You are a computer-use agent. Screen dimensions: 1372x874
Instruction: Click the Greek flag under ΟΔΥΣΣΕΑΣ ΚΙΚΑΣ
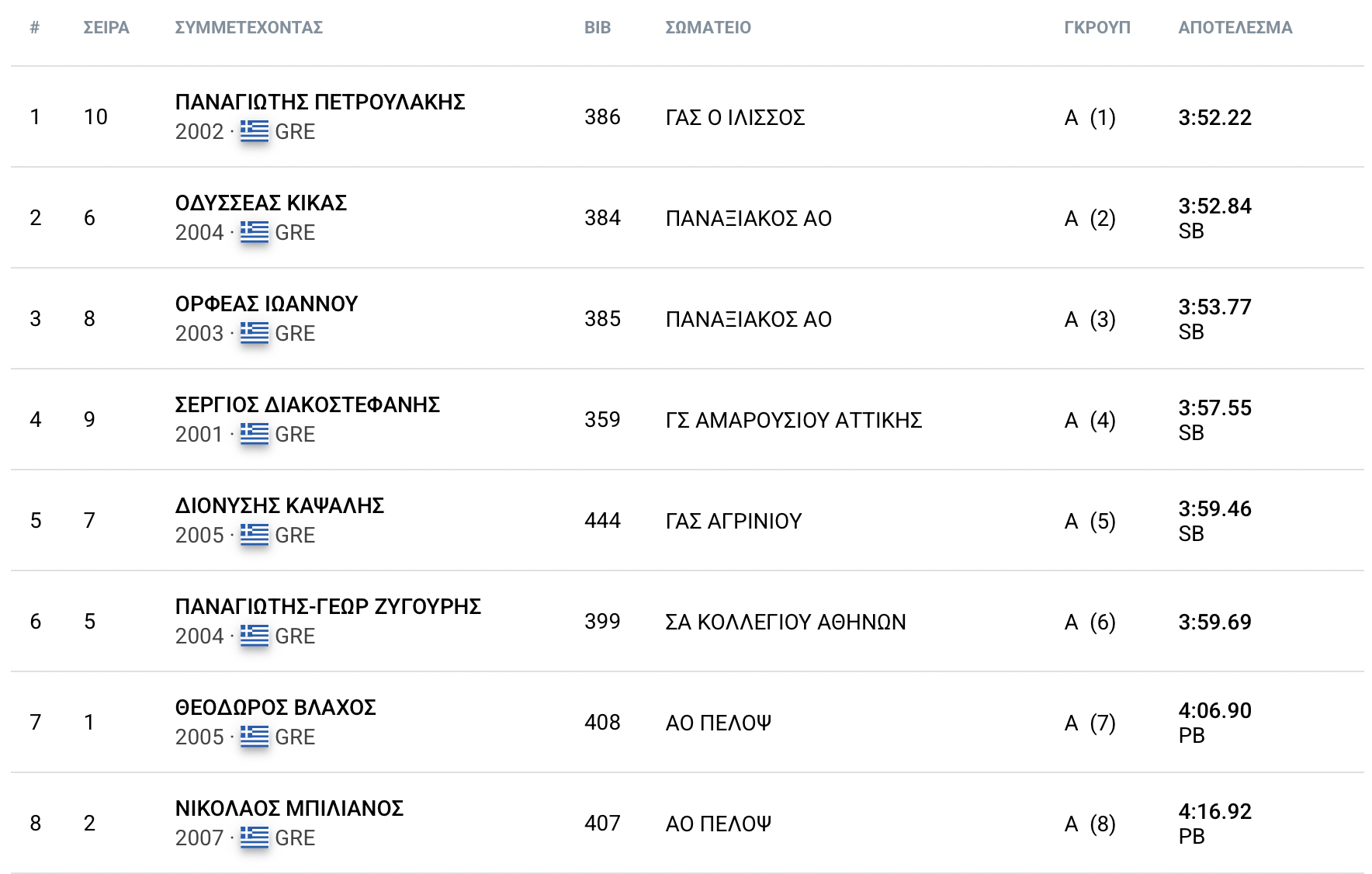[254, 232]
